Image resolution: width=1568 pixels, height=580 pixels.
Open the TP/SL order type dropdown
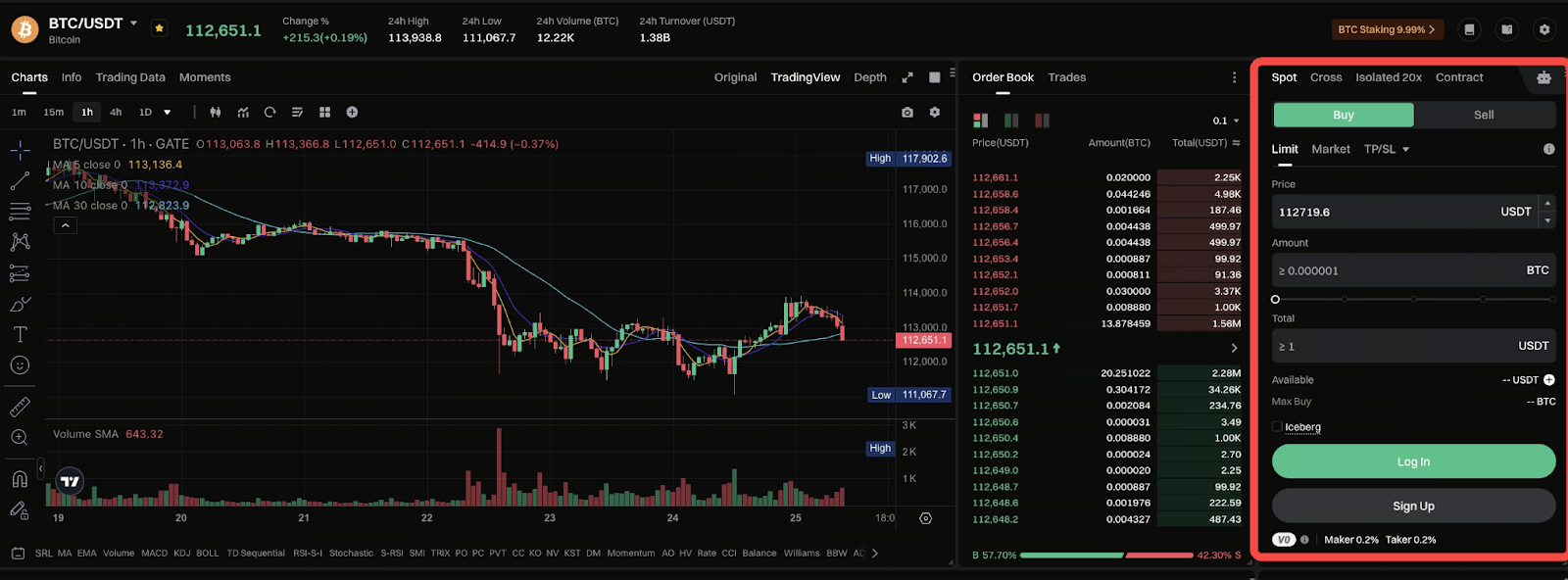[1387, 149]
